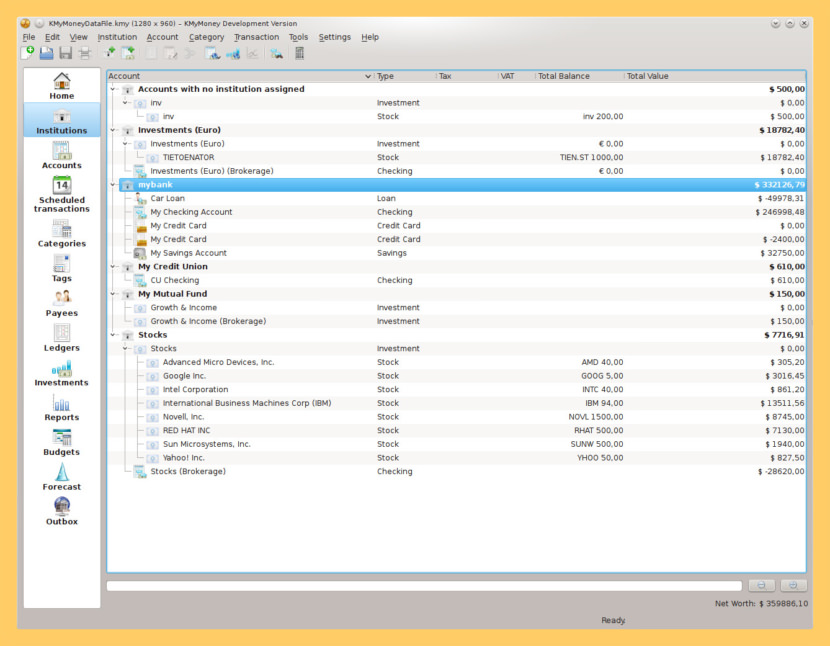The width and height of the screenshot is (830, 646).
Task: Collapse the mybank institution group
Action: click(113, 185)
